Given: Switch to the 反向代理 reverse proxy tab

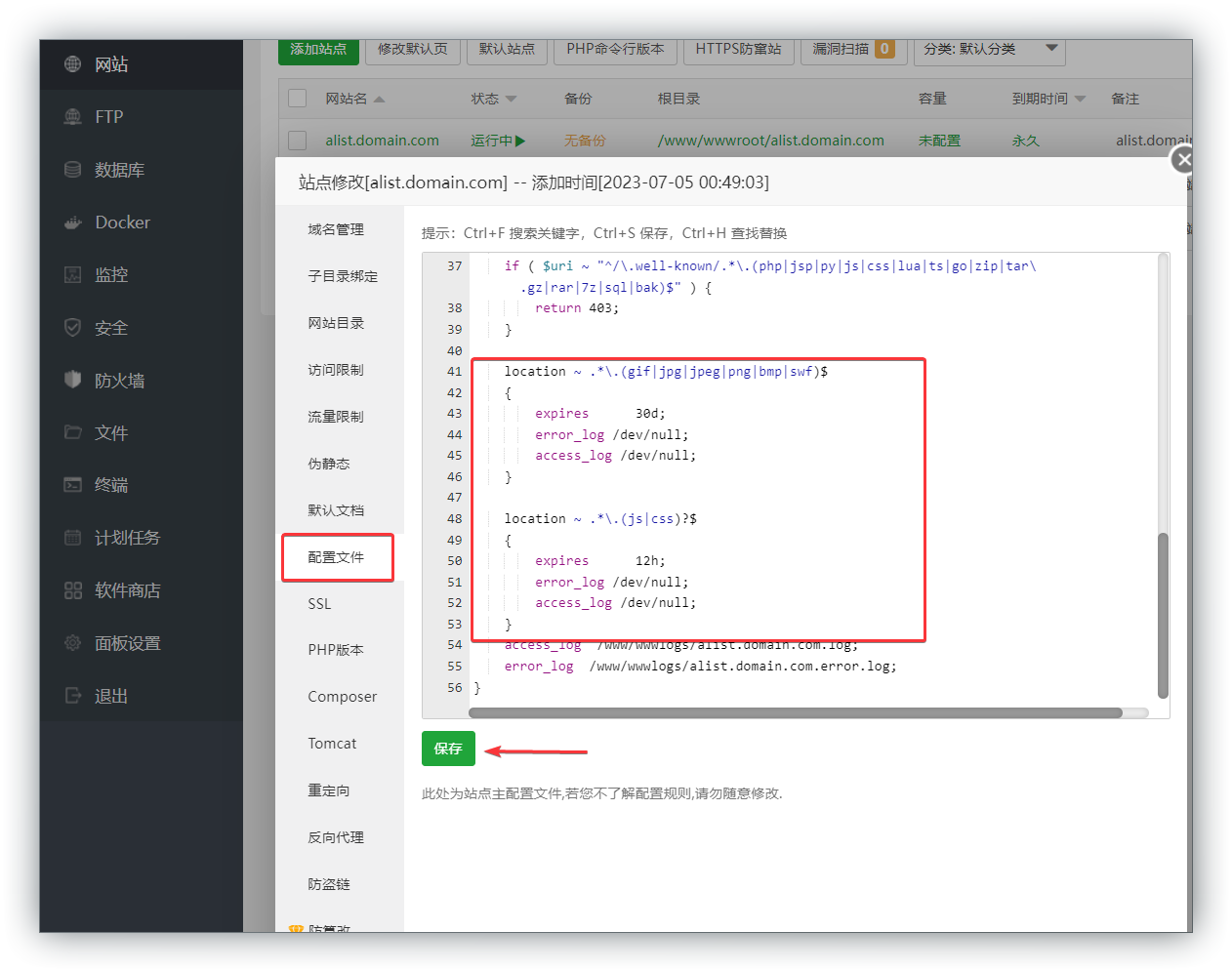Looking at the screenshot, I should tap(337, 836).
